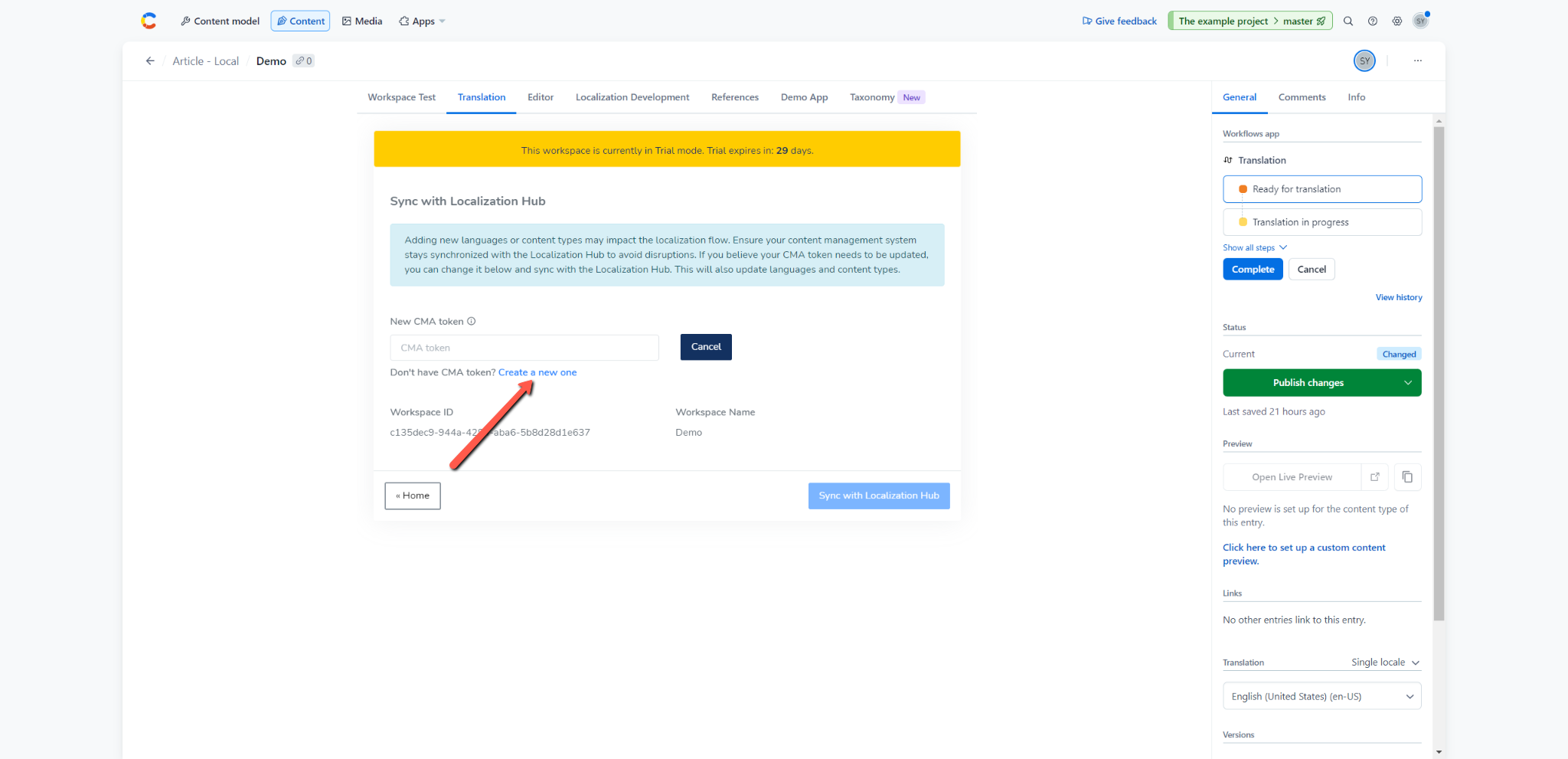Image resolution: width=1568 pixels, height=759 pixels.
Task: Open the entry actions ellipsis menu
Action: [x=1418, y=61]
